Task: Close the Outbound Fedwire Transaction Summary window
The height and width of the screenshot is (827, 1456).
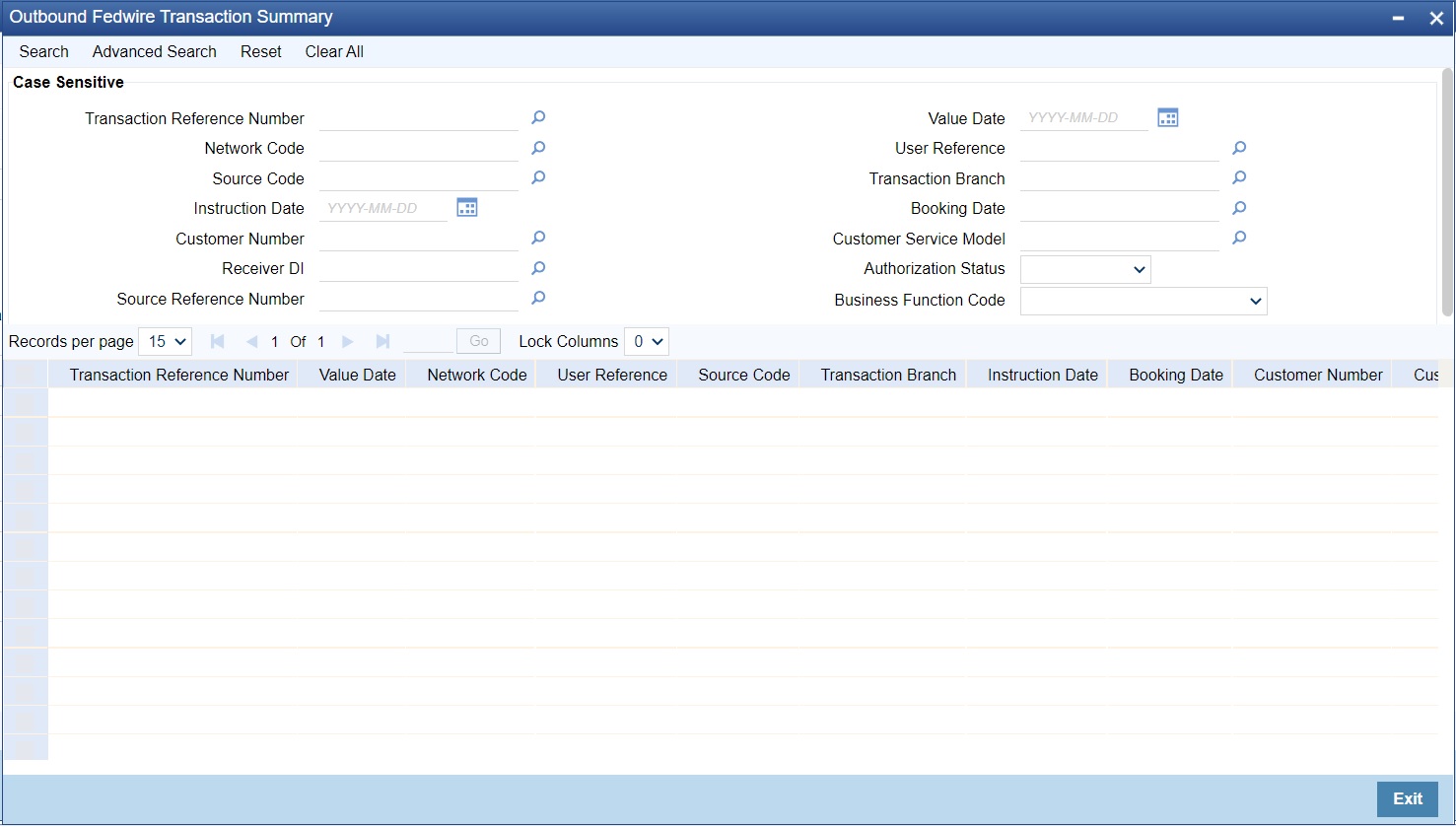Action: 1436,18
